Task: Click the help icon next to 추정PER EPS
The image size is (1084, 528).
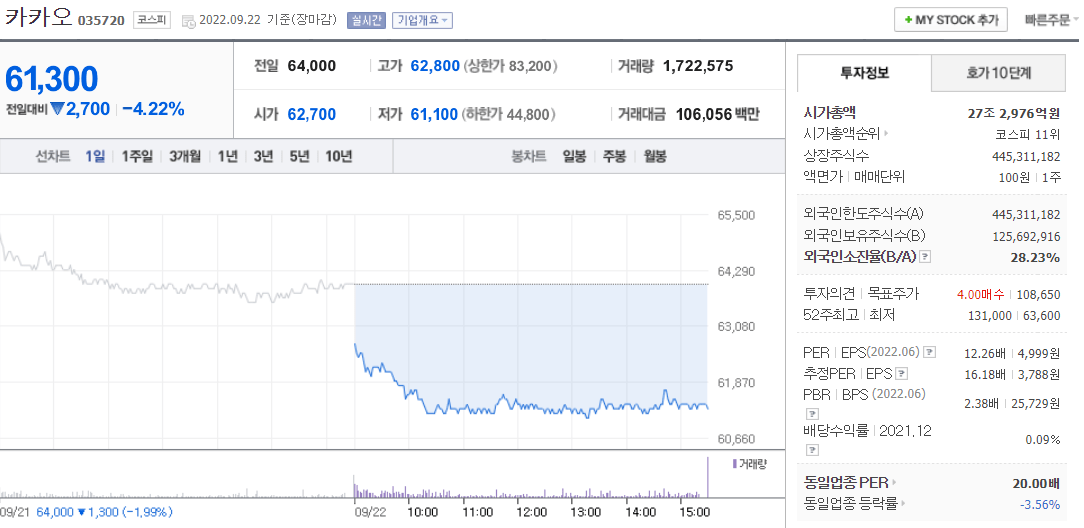Action: coord(902,374)
